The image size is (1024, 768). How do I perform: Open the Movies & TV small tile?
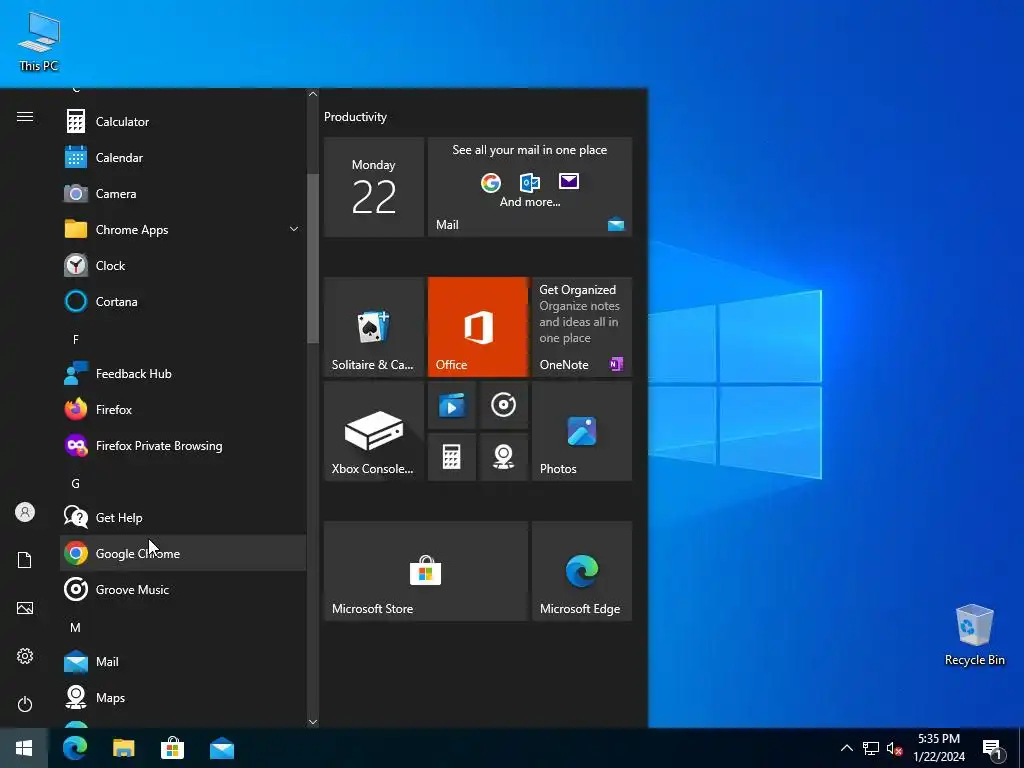pyautogui.click(x=452, y=406)
